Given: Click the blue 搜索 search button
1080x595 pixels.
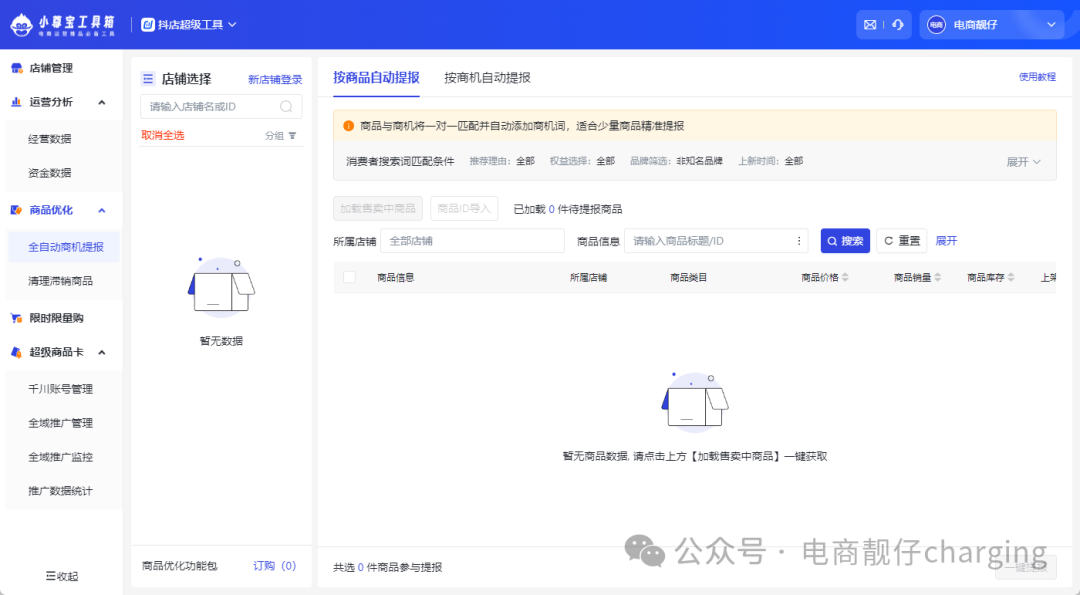Looking at the screenshot, I should (845, 240).
